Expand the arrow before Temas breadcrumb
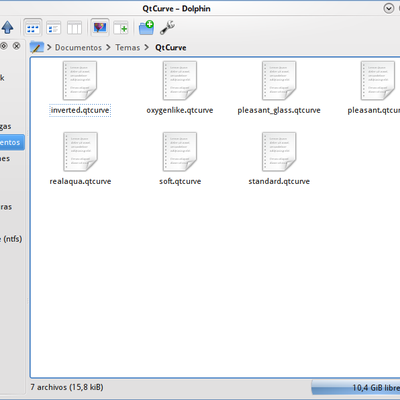400x400 pixels. [108, 47]
